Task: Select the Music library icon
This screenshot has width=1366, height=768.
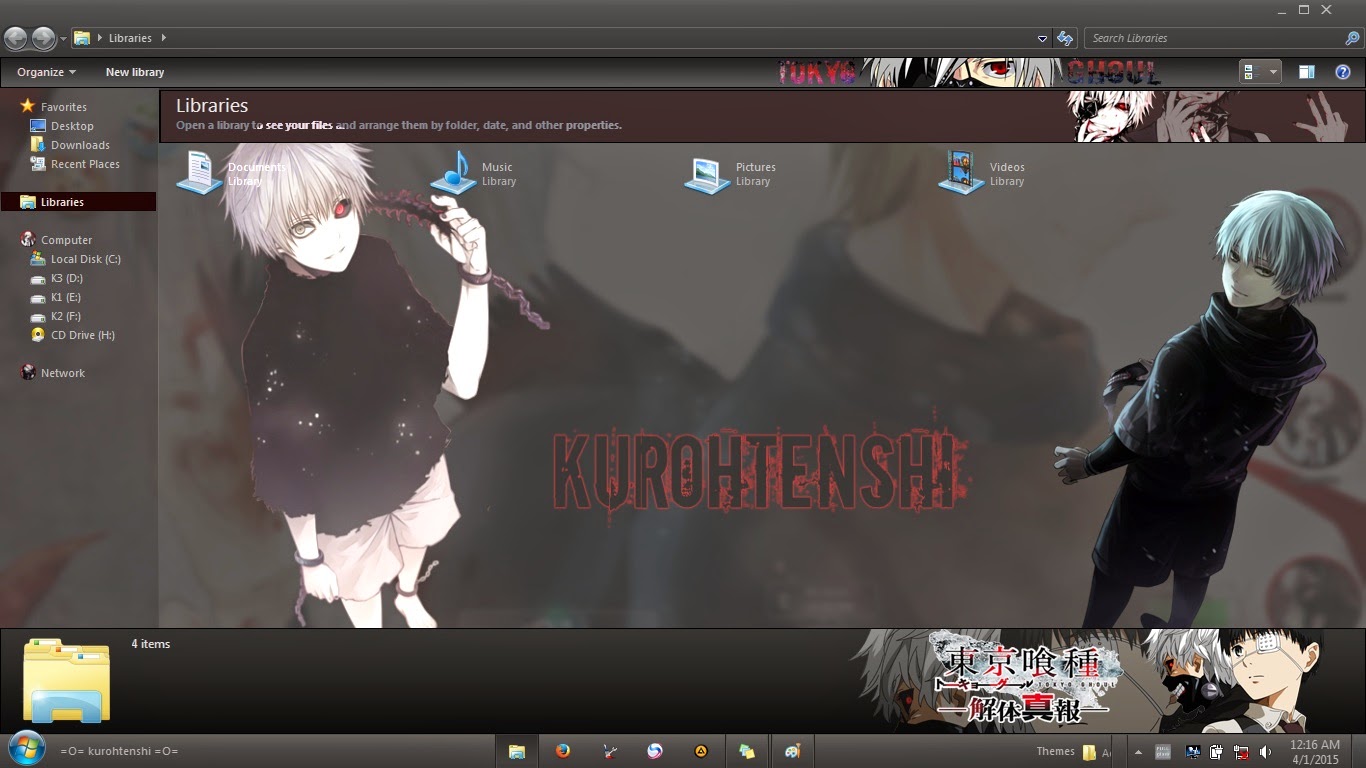Action: point(454,172)
